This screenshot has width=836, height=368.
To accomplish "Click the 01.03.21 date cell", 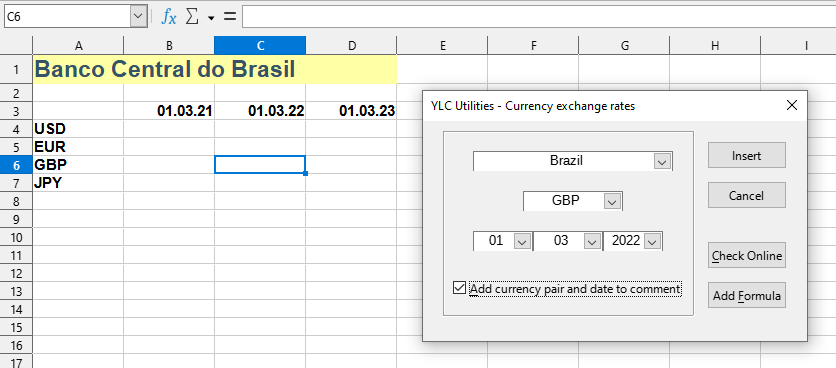I will [169, 111].
